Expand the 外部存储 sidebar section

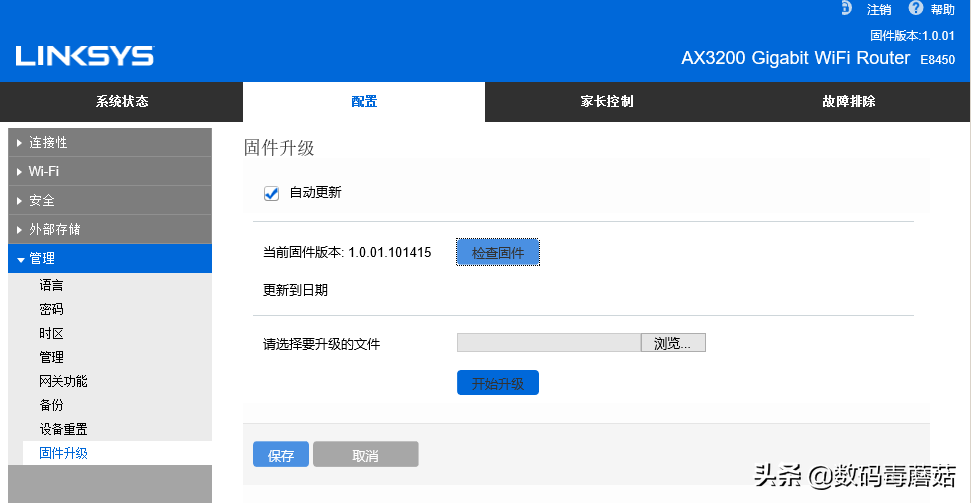[x=110, y=230]
